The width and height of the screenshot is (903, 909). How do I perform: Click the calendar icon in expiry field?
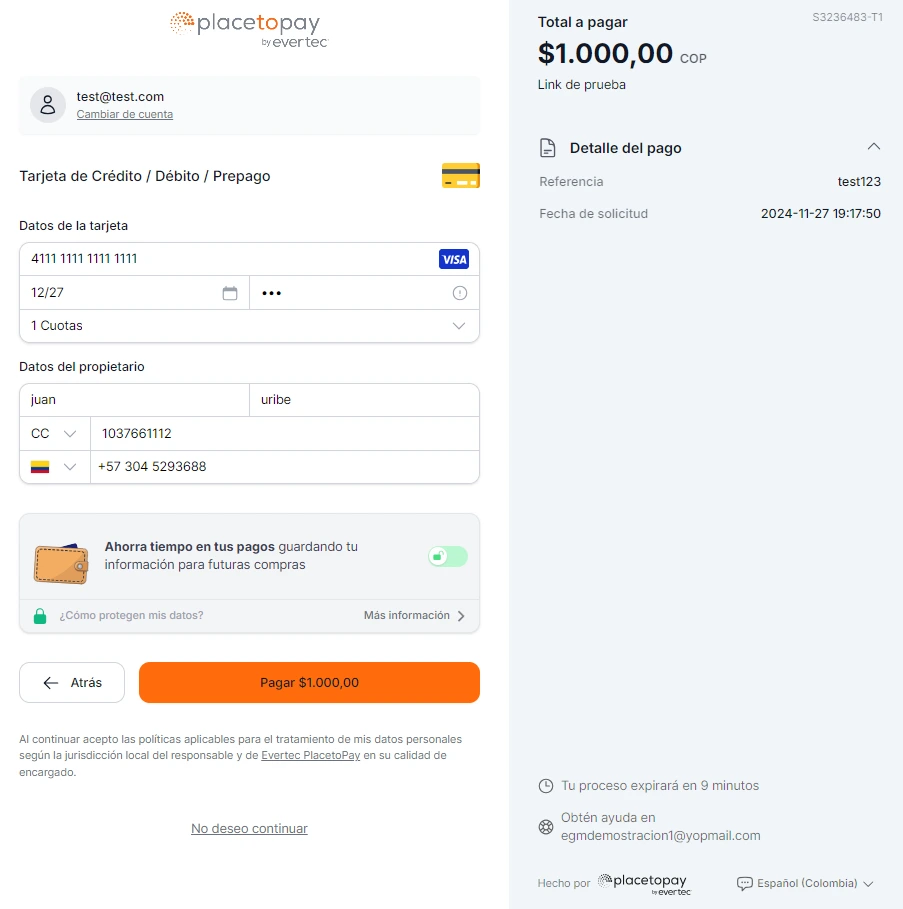click(x=230, y=293)
